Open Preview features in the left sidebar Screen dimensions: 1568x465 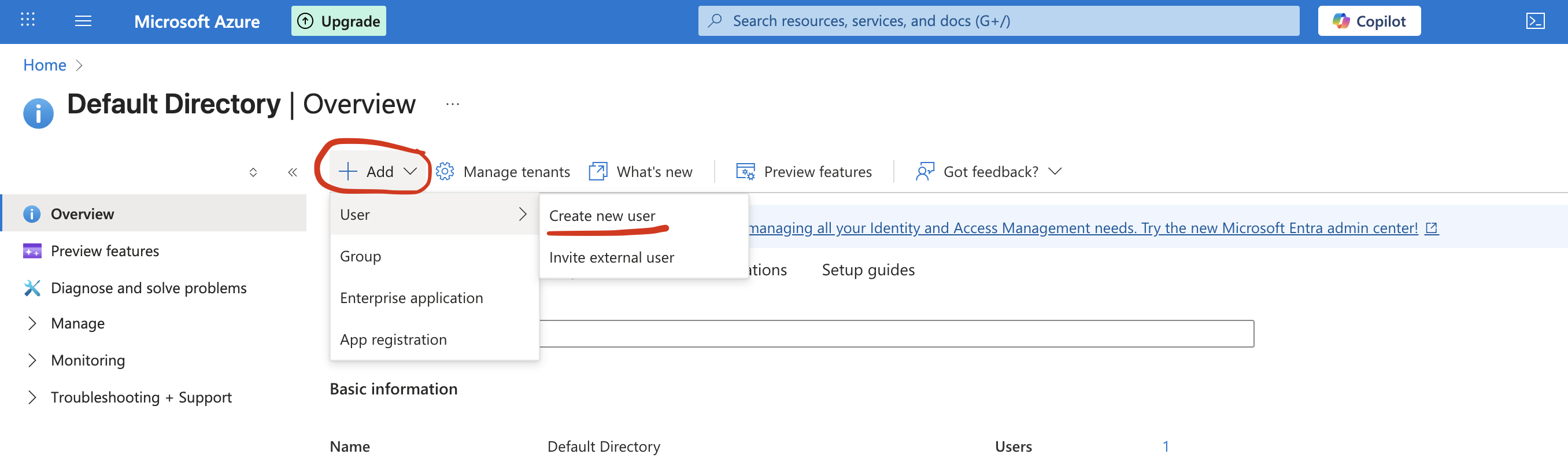point(154,251)
